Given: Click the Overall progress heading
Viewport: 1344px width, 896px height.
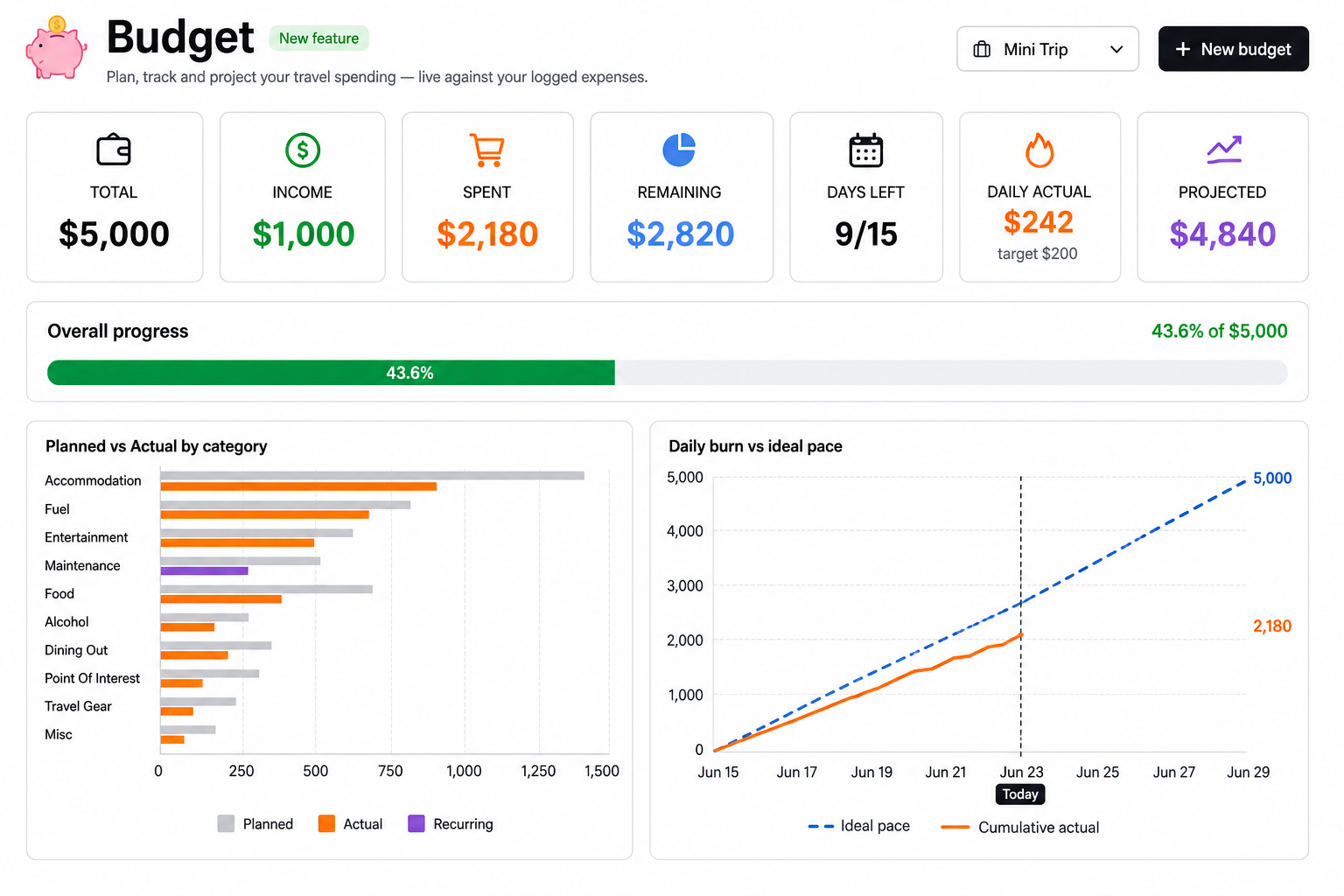Looking at the screenshot, I should (118, 331).
